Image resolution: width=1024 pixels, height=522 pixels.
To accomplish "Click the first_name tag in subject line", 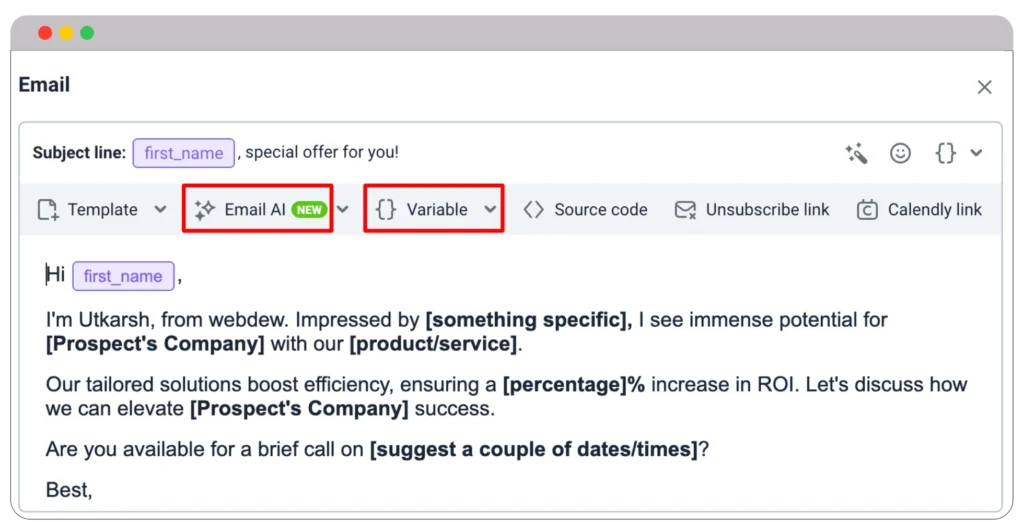I will point(184,153).
